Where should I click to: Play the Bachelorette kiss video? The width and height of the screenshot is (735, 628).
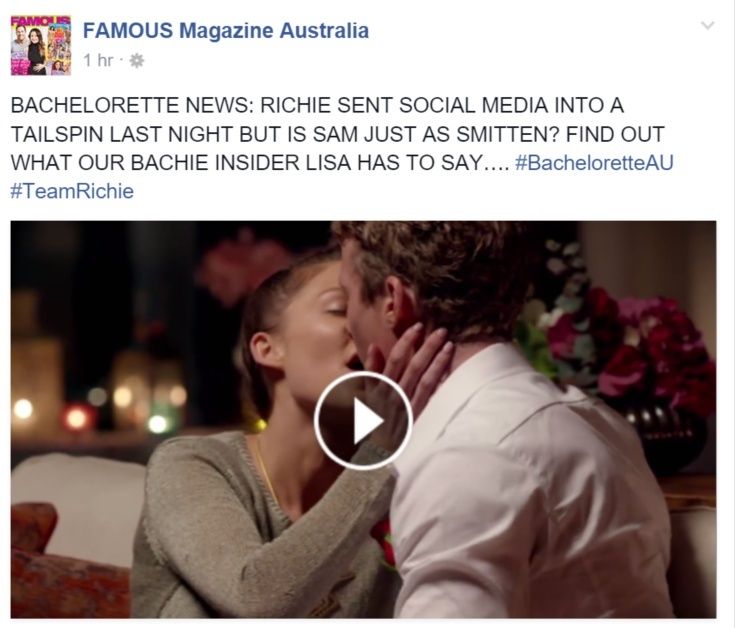pyautogui.click(x=363, y=420)
